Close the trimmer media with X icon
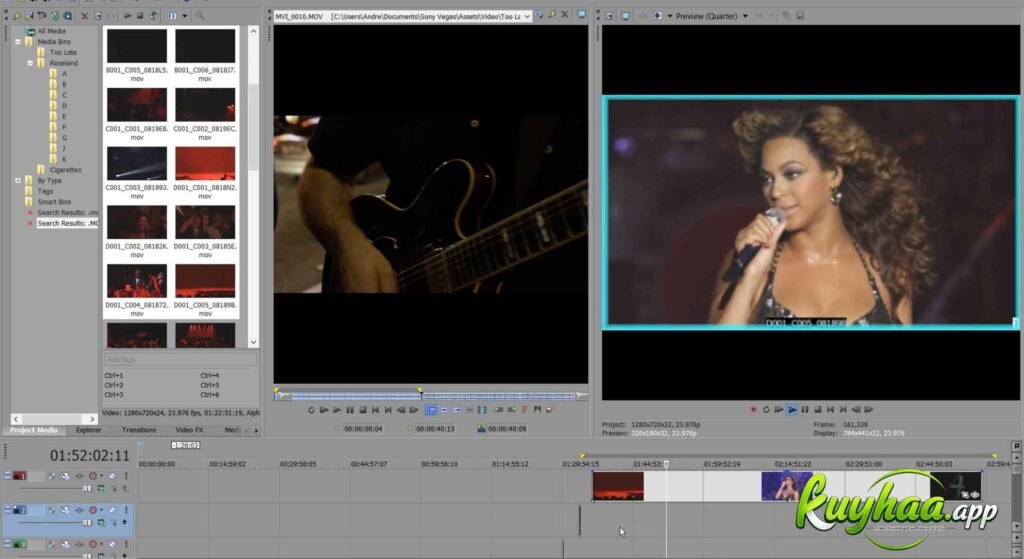 pyautogui.click(x=564, y=15)
